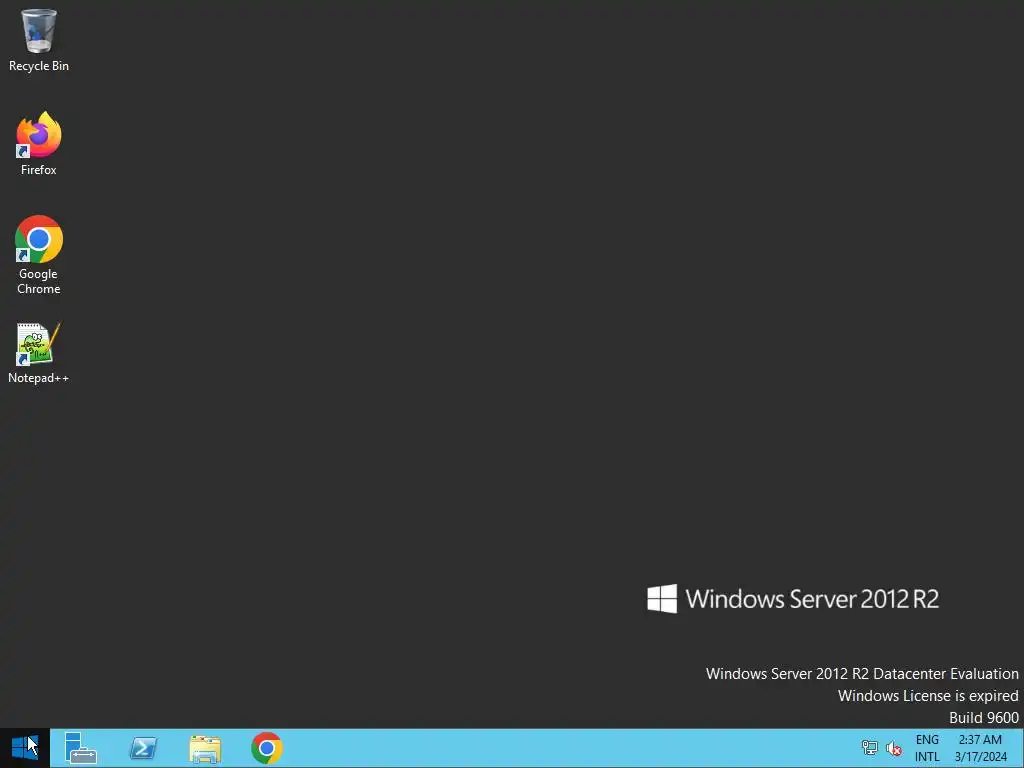Select the Google Chrome desktop shortcut
Screen dimensions: 1024x768
pos(39,255)
